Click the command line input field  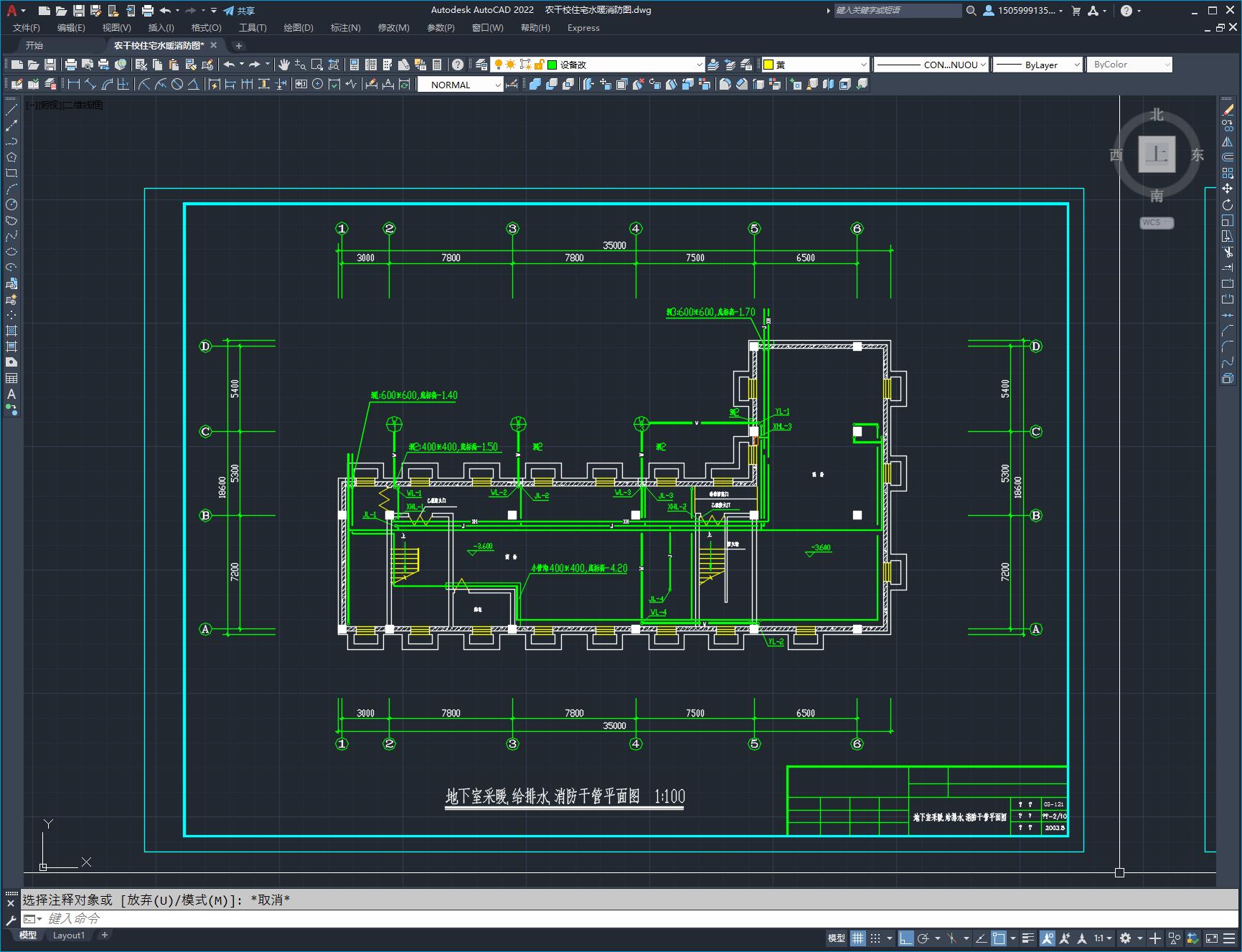[630, 919]
